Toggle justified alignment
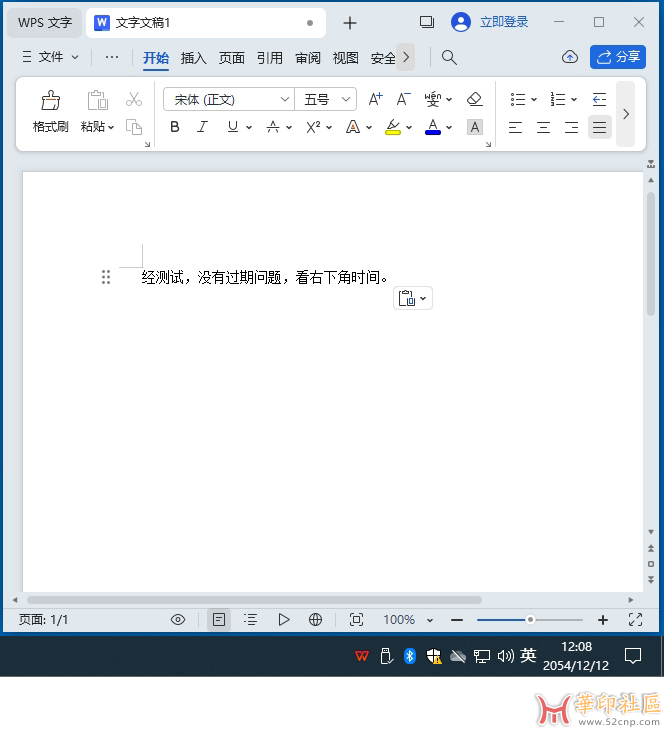664x729 pixels. coord(599,127)
